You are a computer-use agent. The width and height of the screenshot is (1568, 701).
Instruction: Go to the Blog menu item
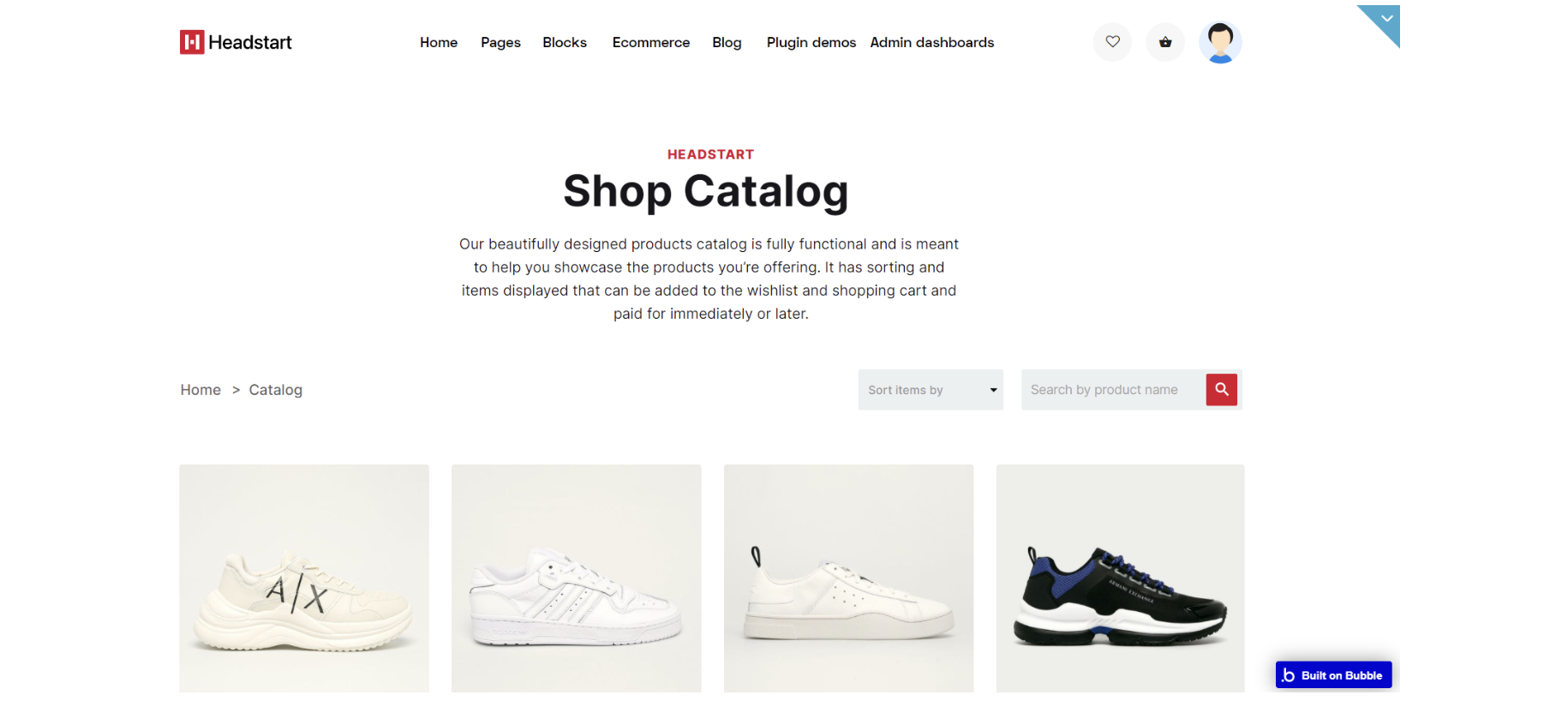tap(727, 43)
